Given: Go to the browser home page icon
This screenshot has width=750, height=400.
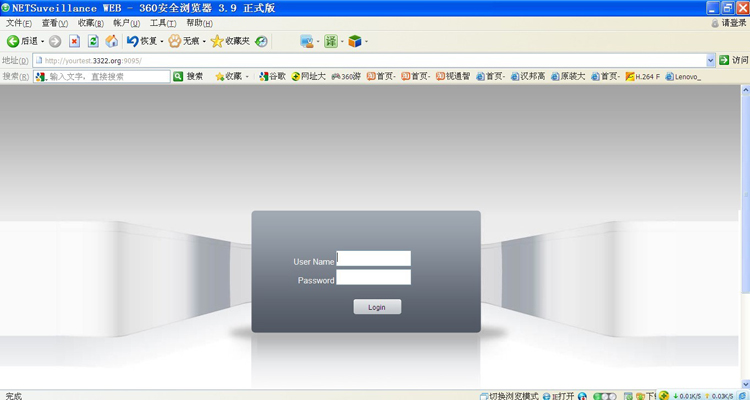Looking at the screenshot, I should [x=111, y=41].
